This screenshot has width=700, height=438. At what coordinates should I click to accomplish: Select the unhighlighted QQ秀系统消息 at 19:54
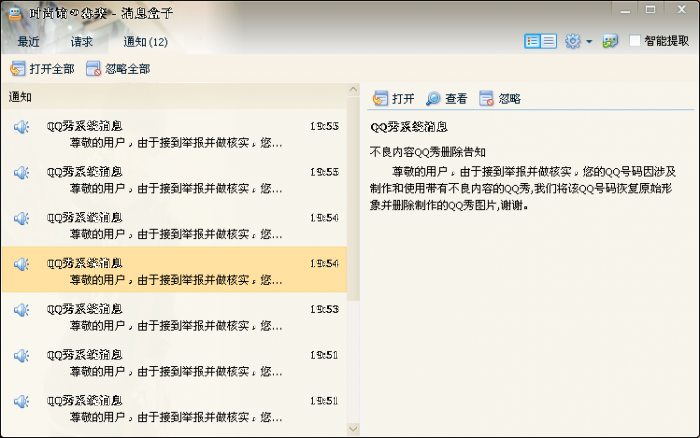[x=174, y=224]
